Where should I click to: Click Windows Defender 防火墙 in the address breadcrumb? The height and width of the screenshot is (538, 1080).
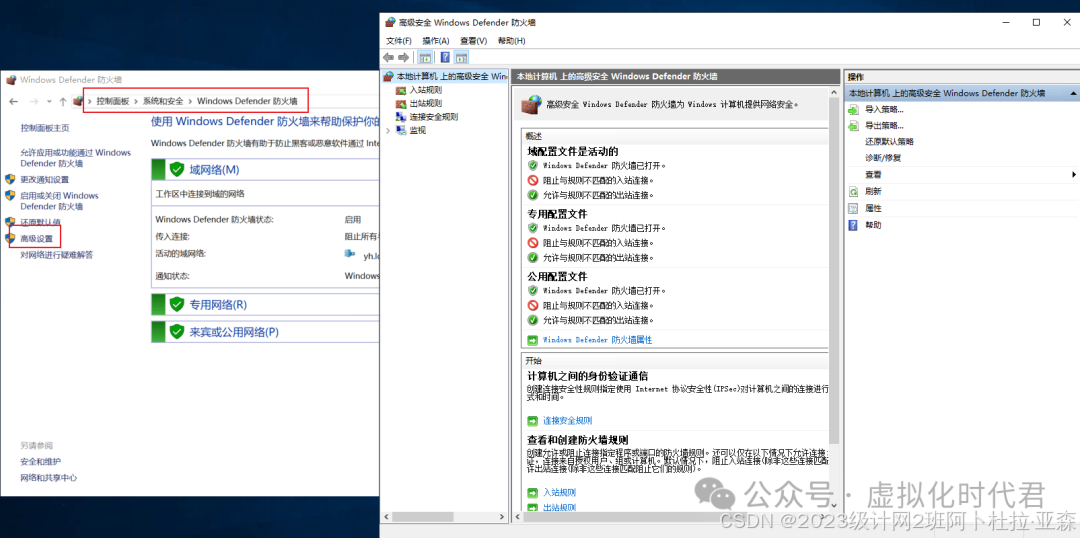coord(247,101)
